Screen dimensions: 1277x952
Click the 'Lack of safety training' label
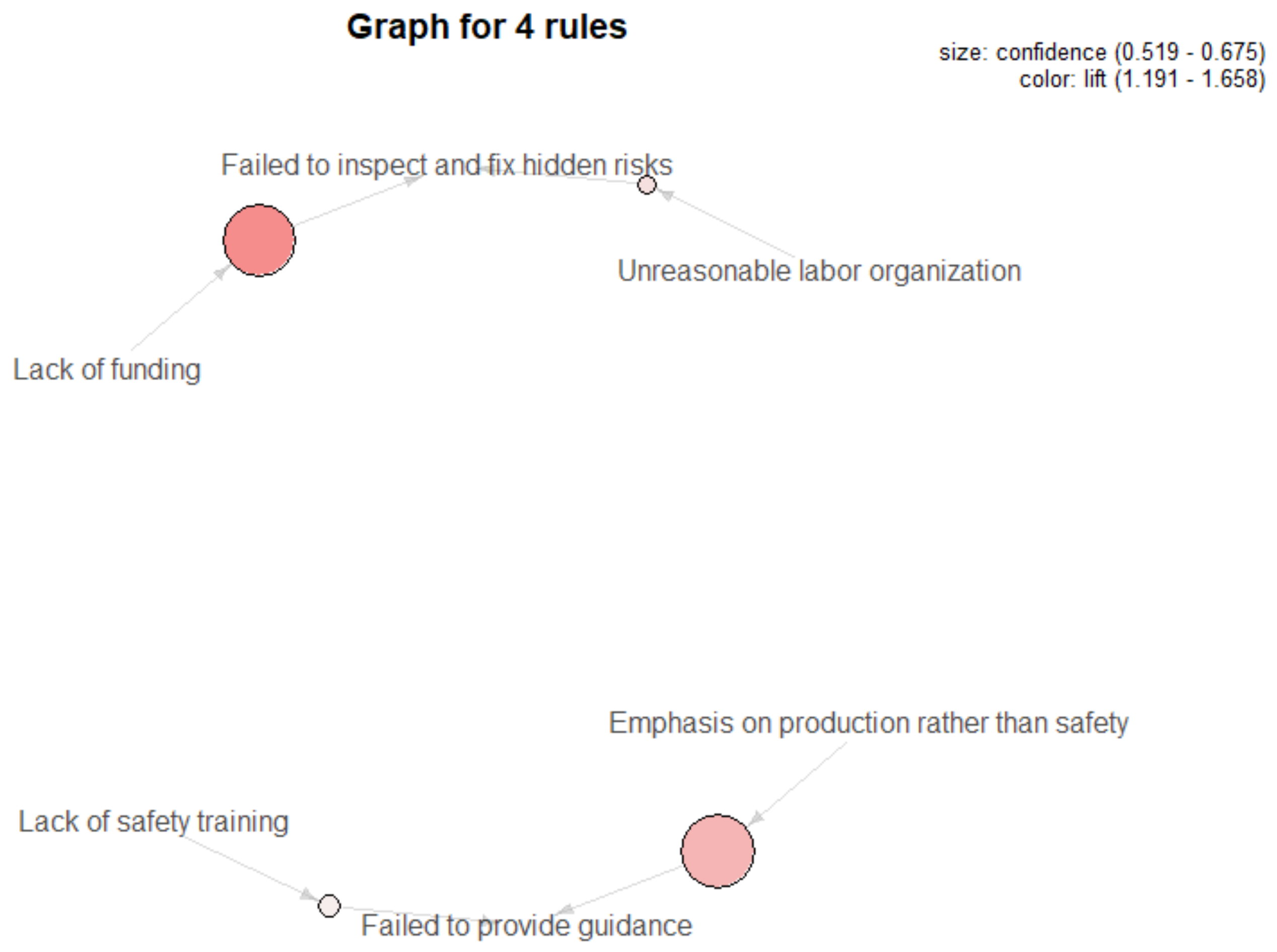[153, 821]
